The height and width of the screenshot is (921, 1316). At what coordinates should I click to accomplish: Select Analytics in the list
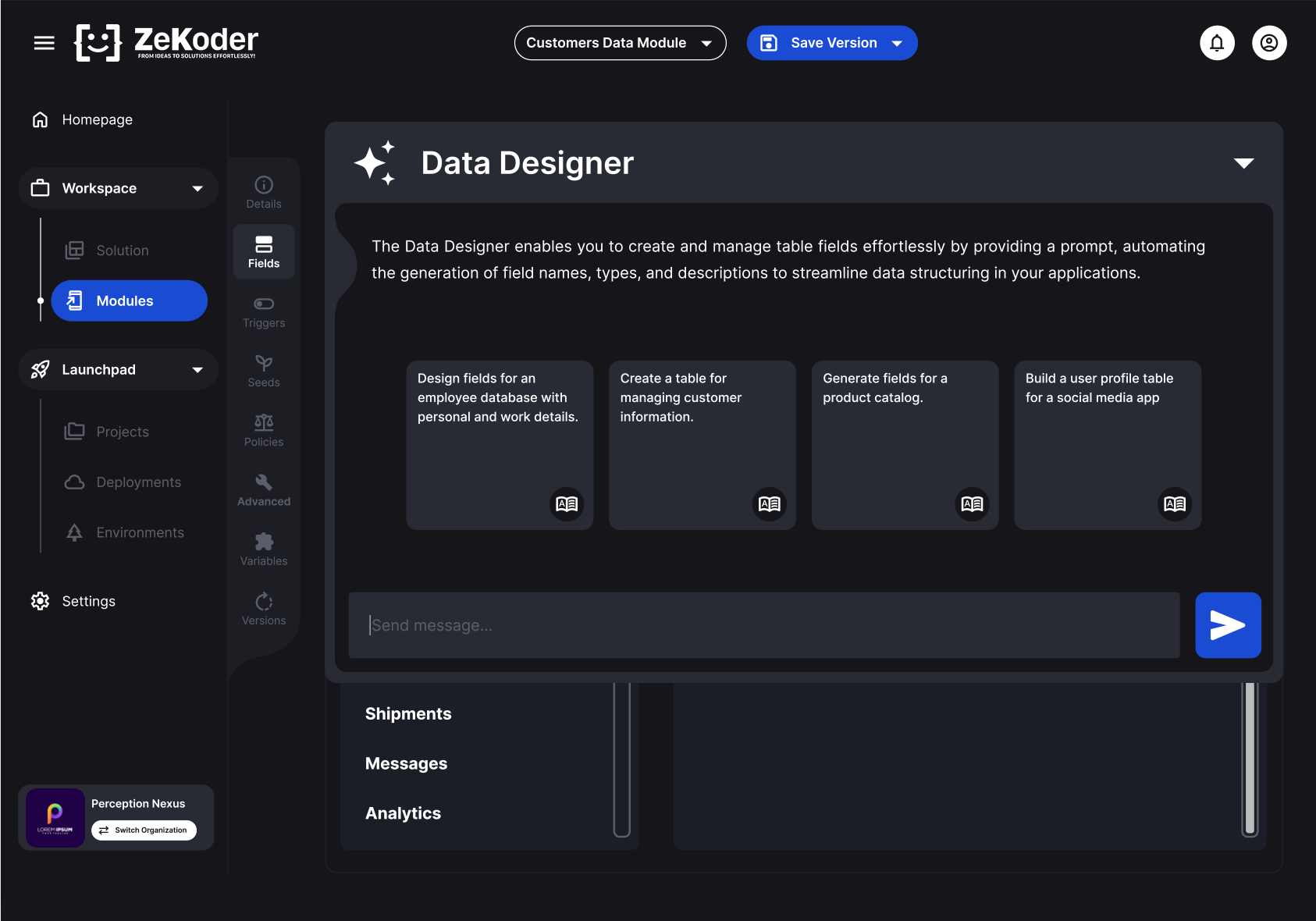(403, 813)
